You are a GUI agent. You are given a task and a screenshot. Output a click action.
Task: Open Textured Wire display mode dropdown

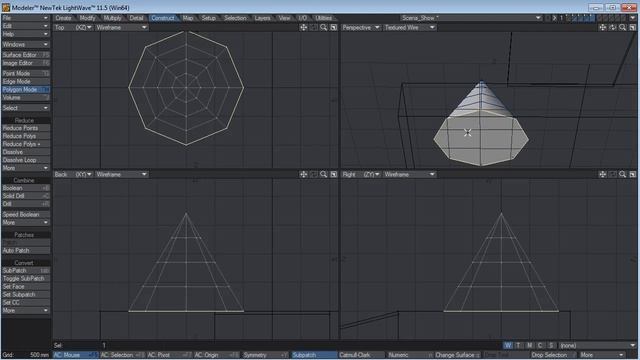pyautogui.click(x=410, y=27)
